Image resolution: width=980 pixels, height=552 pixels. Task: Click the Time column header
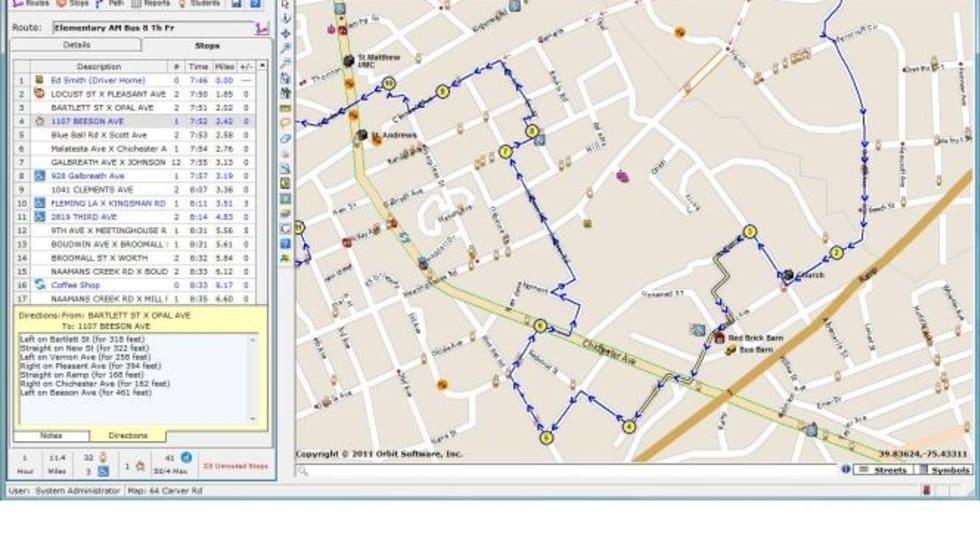tap(197, 67)
